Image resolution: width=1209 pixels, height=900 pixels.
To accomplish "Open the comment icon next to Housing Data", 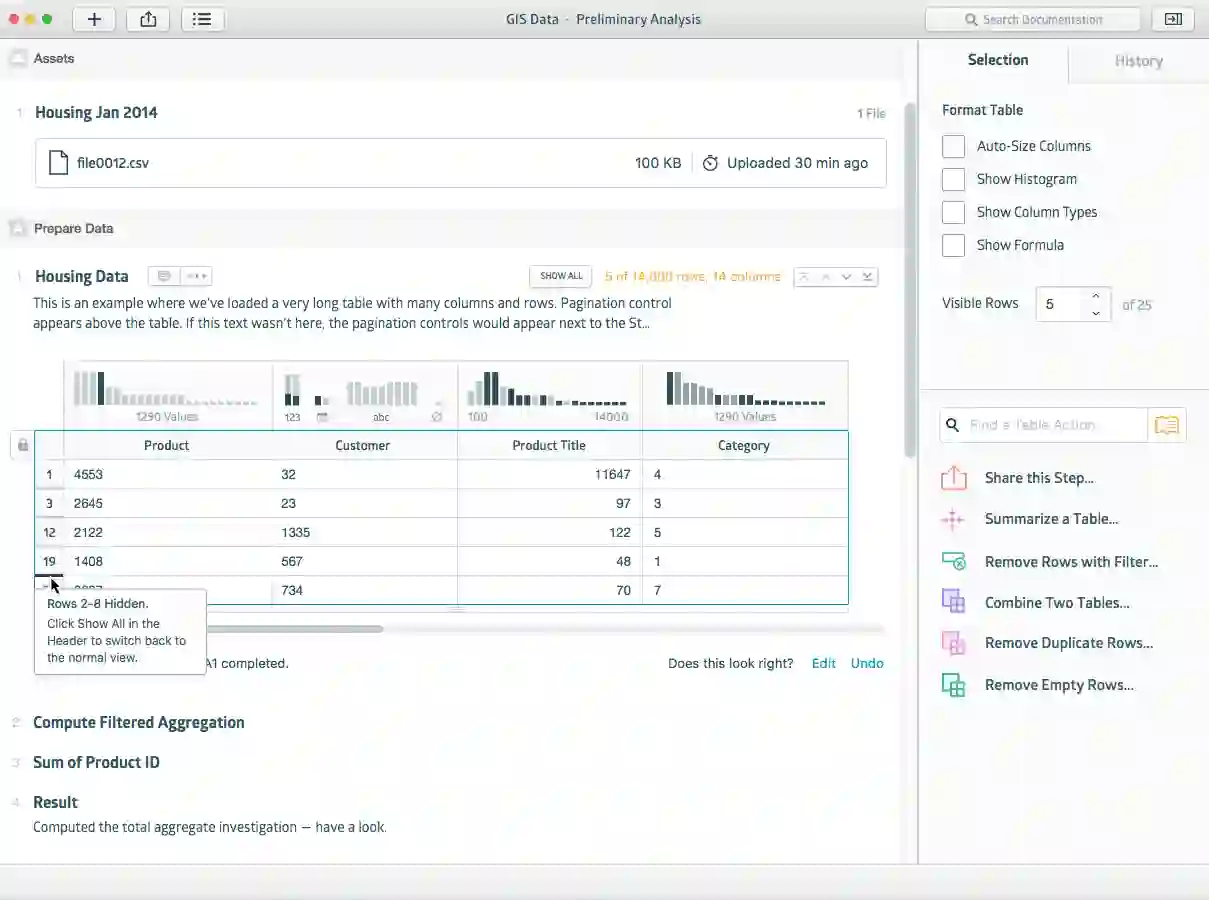I will click(x=164, y=276).
